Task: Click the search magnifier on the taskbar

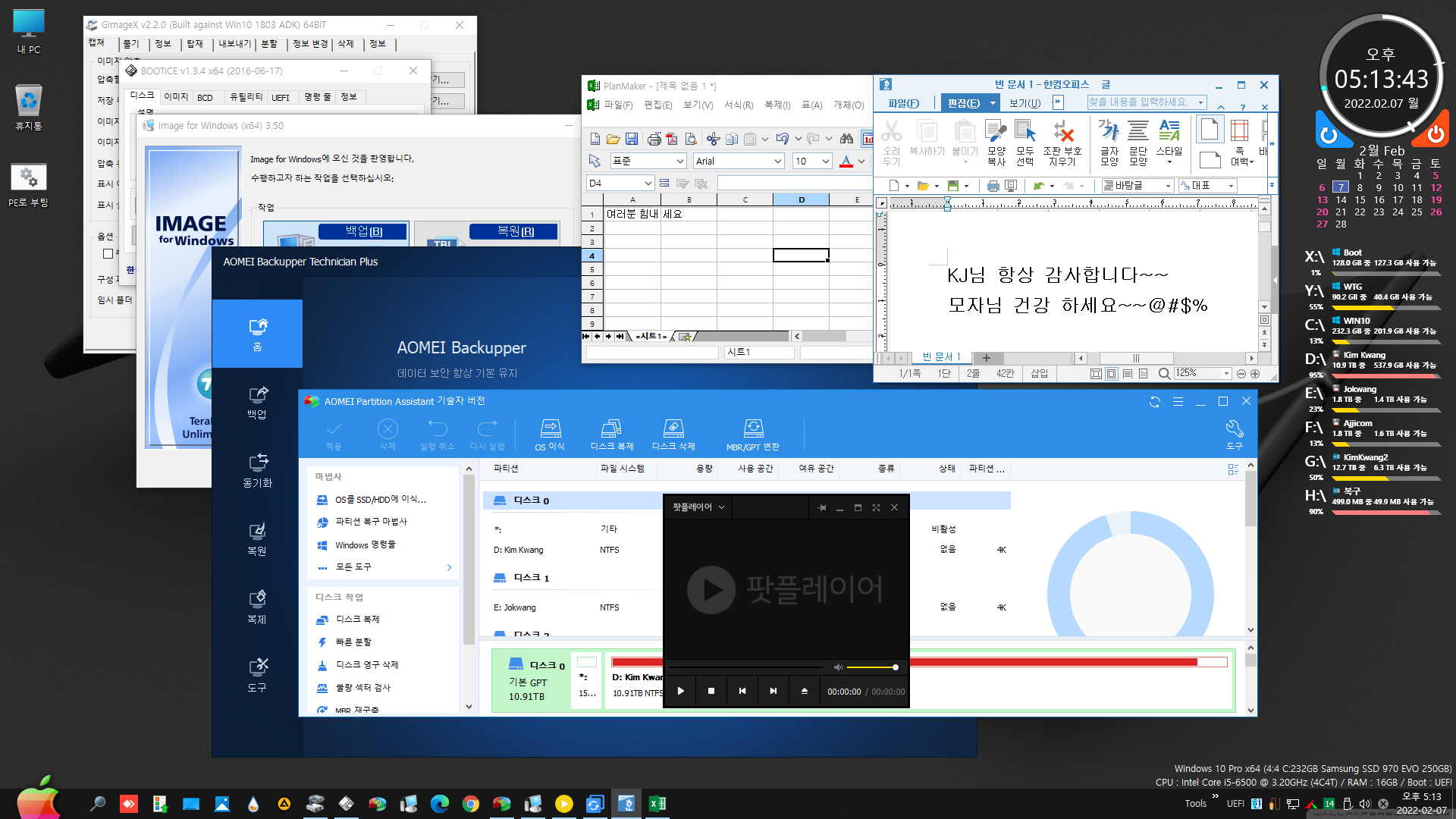Action: coord(98,804)
